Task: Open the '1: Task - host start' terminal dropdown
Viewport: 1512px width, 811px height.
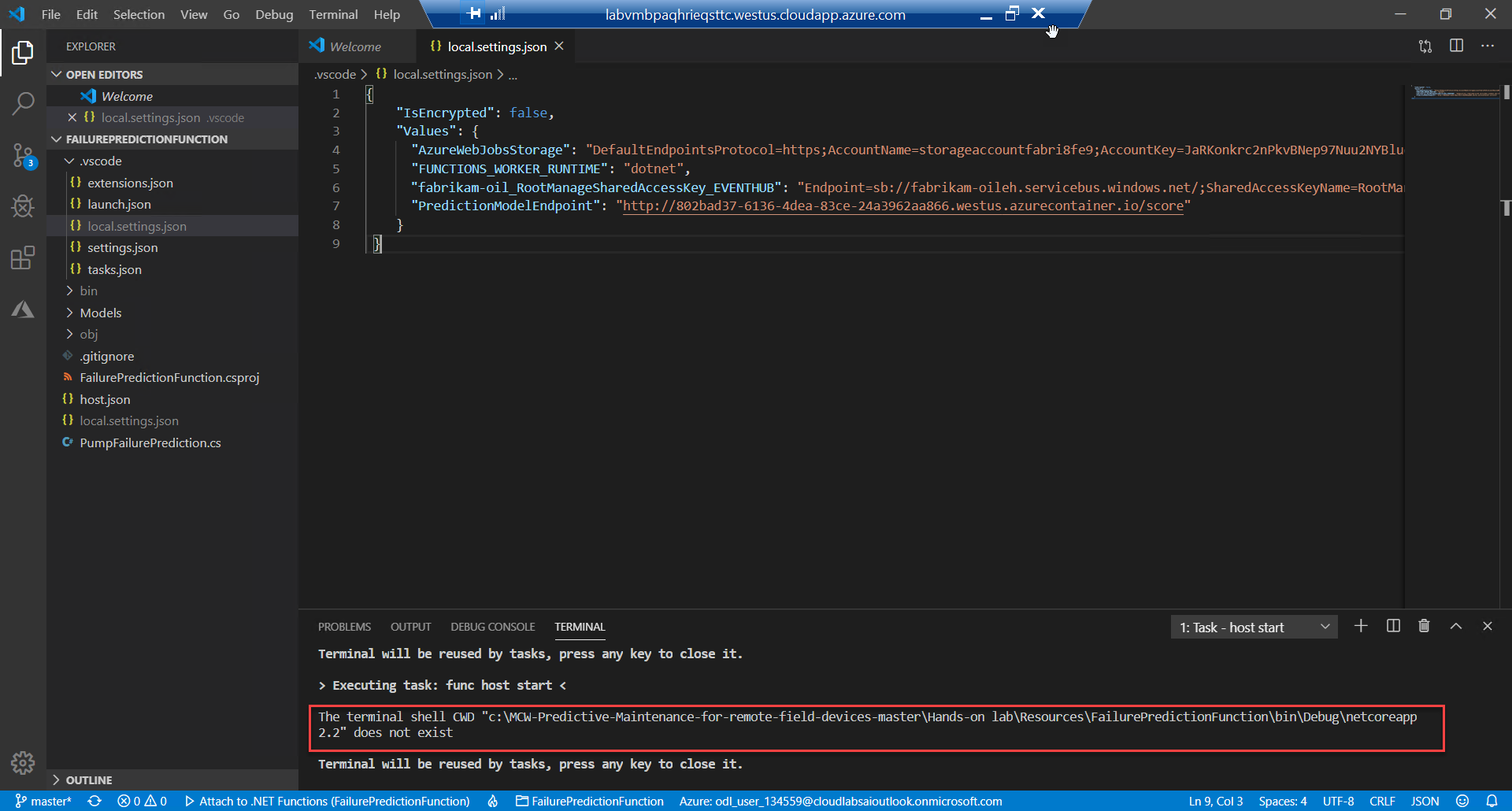Action: click(x=1254, y=627)
